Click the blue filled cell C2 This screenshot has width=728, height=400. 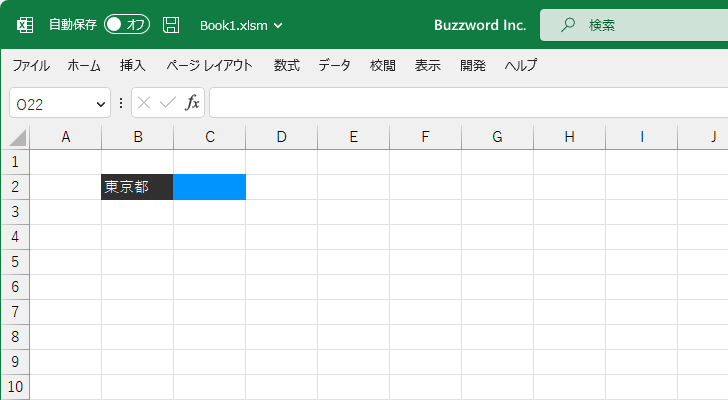pyautogui.click(x=209, y=187)
